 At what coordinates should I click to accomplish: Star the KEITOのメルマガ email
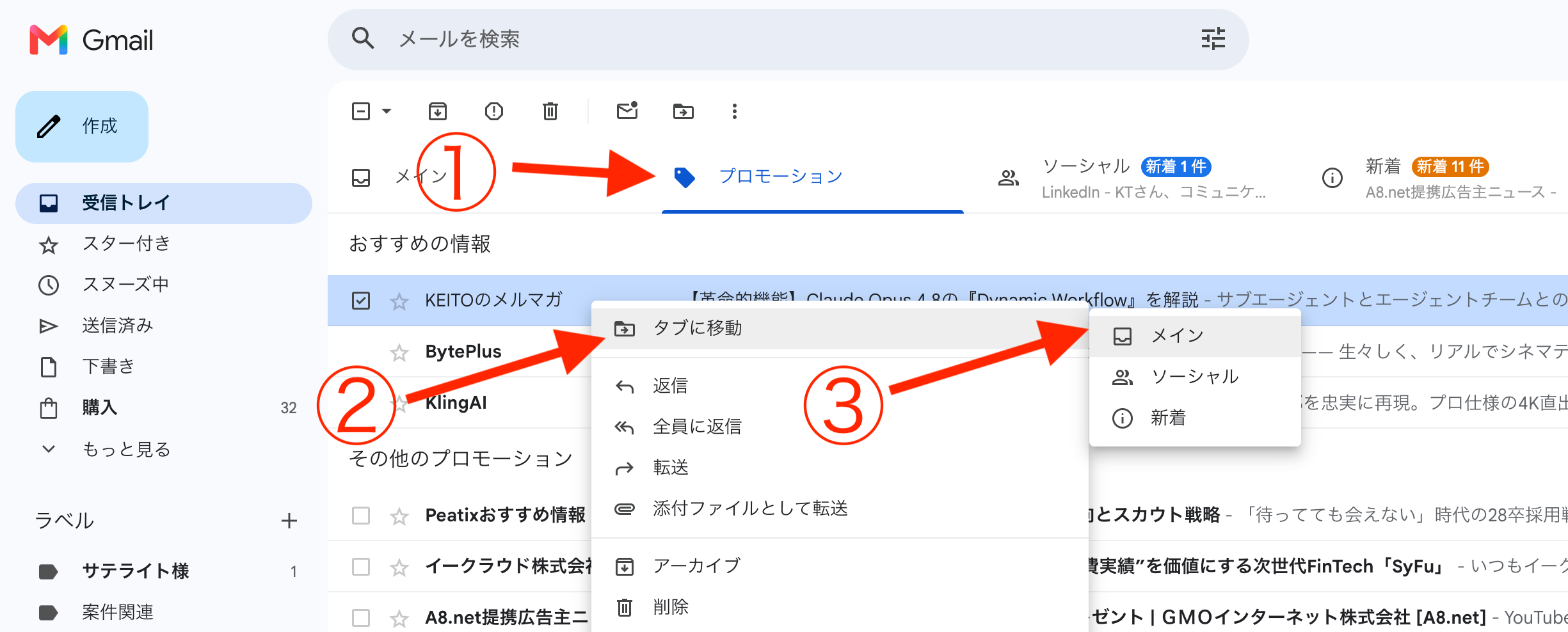(x=399, y=301)
